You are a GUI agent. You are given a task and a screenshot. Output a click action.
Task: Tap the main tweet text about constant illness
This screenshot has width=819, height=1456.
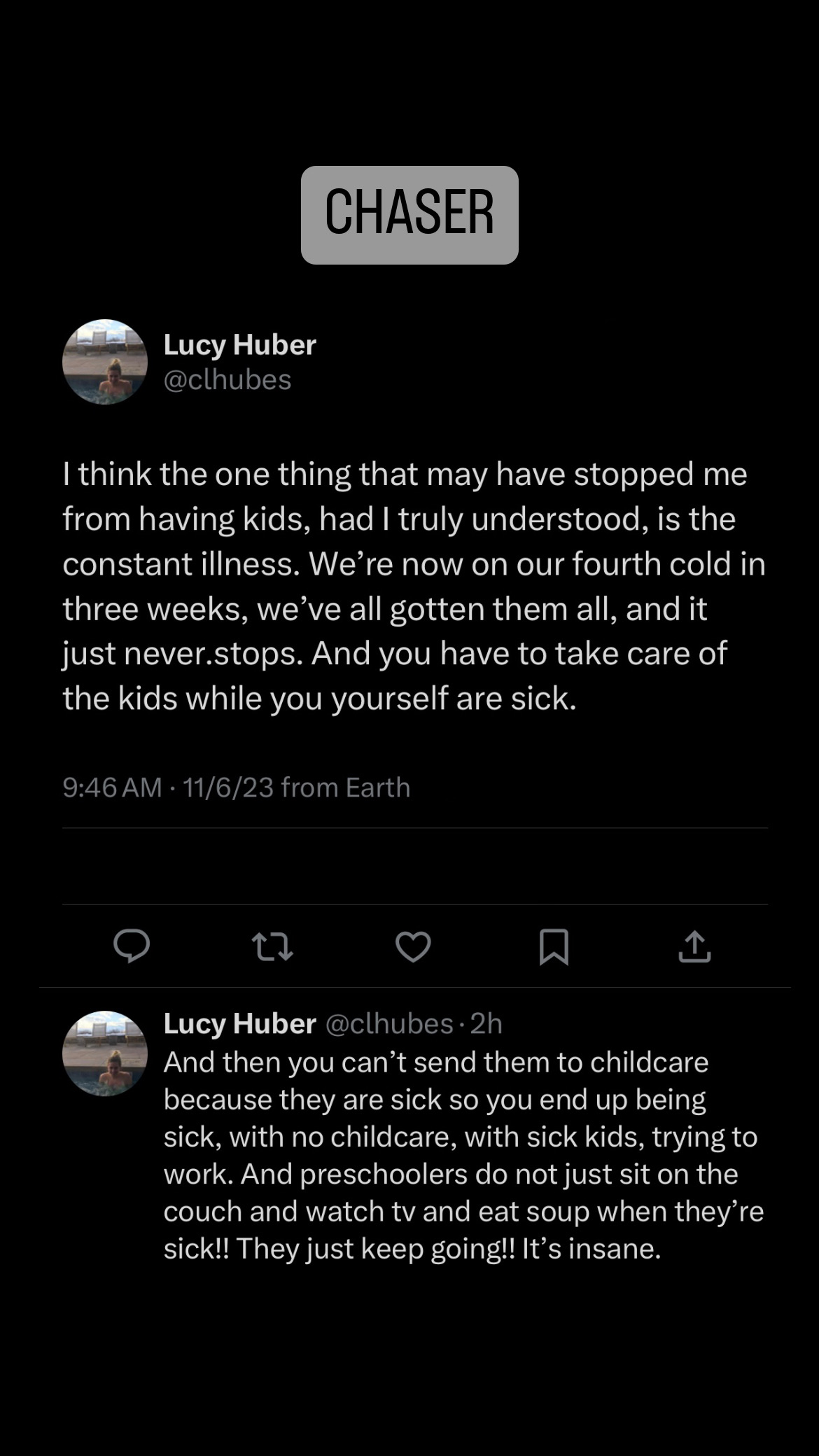click(x=413, y=585)
